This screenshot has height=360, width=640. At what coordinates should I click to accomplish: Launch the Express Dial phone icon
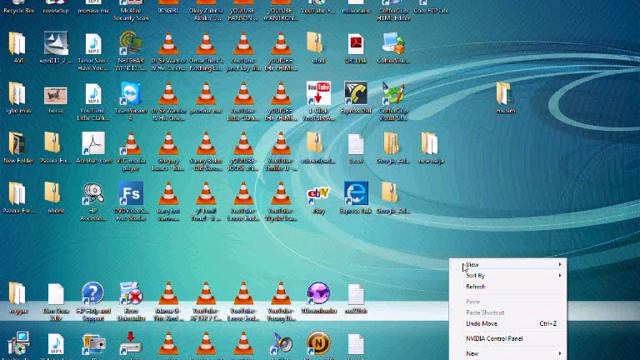[x=356, y=93]
